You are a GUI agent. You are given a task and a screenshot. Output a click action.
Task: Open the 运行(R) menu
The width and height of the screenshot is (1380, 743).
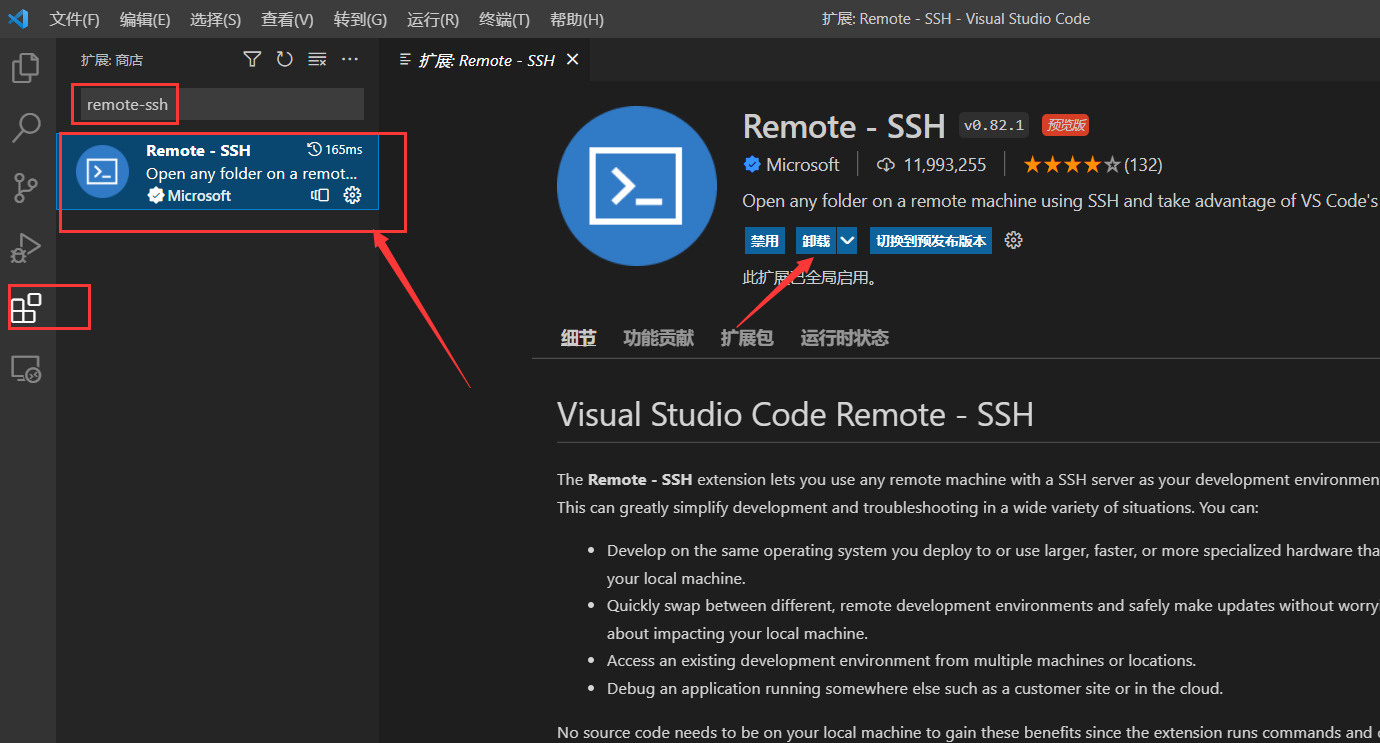[433, 19]
